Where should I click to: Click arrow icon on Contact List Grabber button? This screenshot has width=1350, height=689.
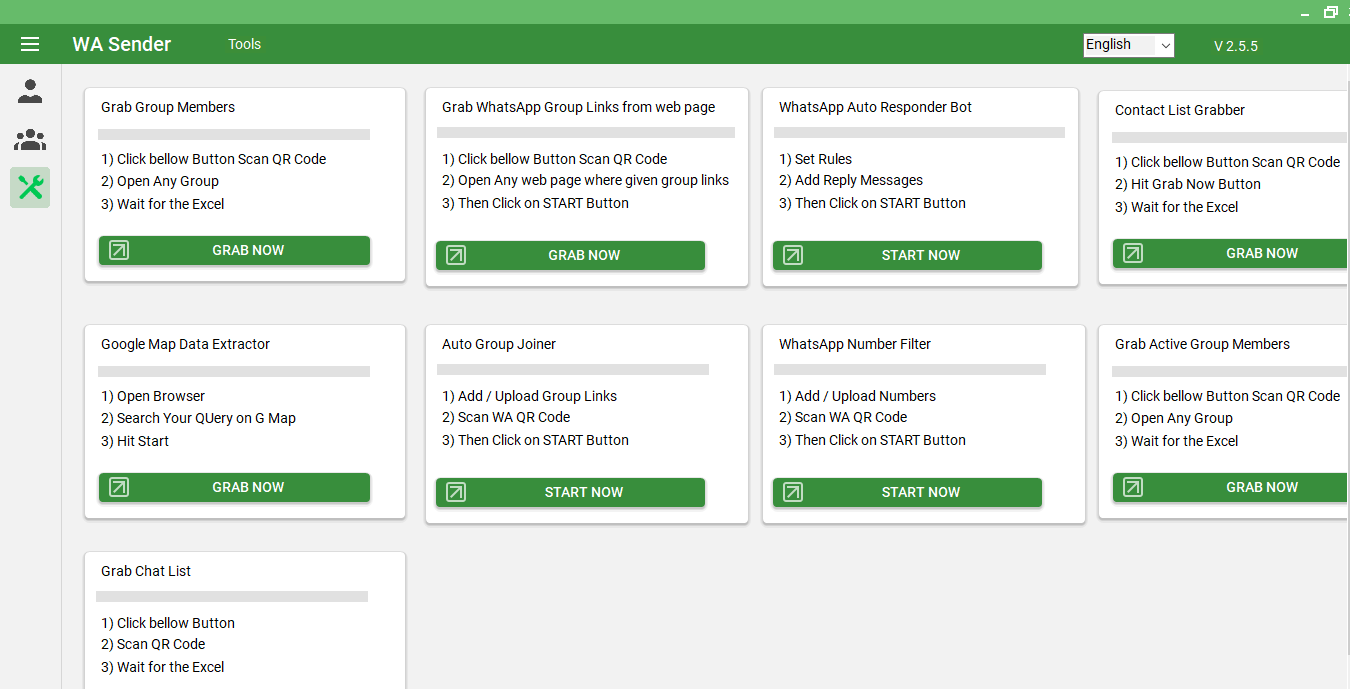pyautogui.click(x=1133, y=253)
